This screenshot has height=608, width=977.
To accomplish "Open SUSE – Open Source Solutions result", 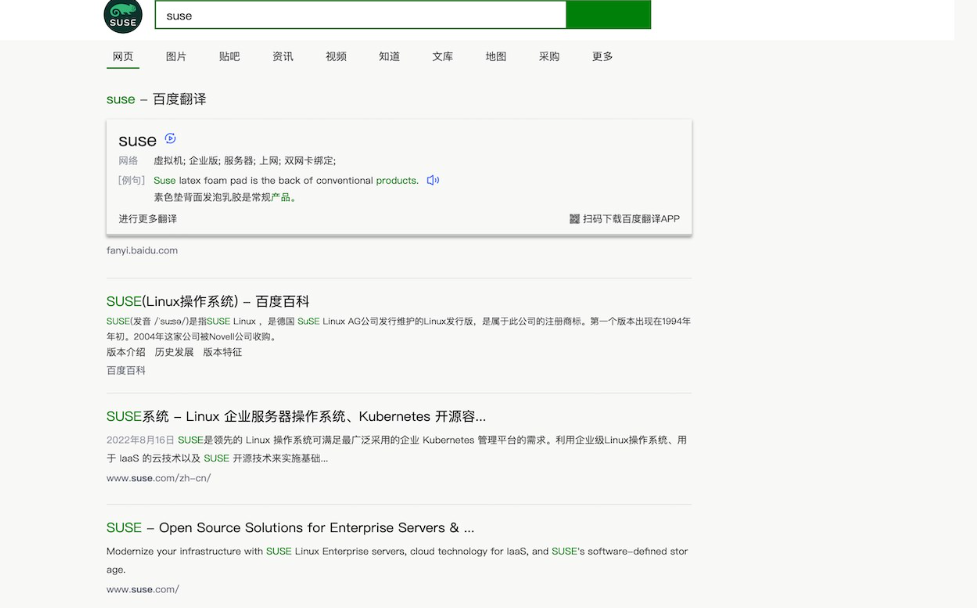I will 290,528.
